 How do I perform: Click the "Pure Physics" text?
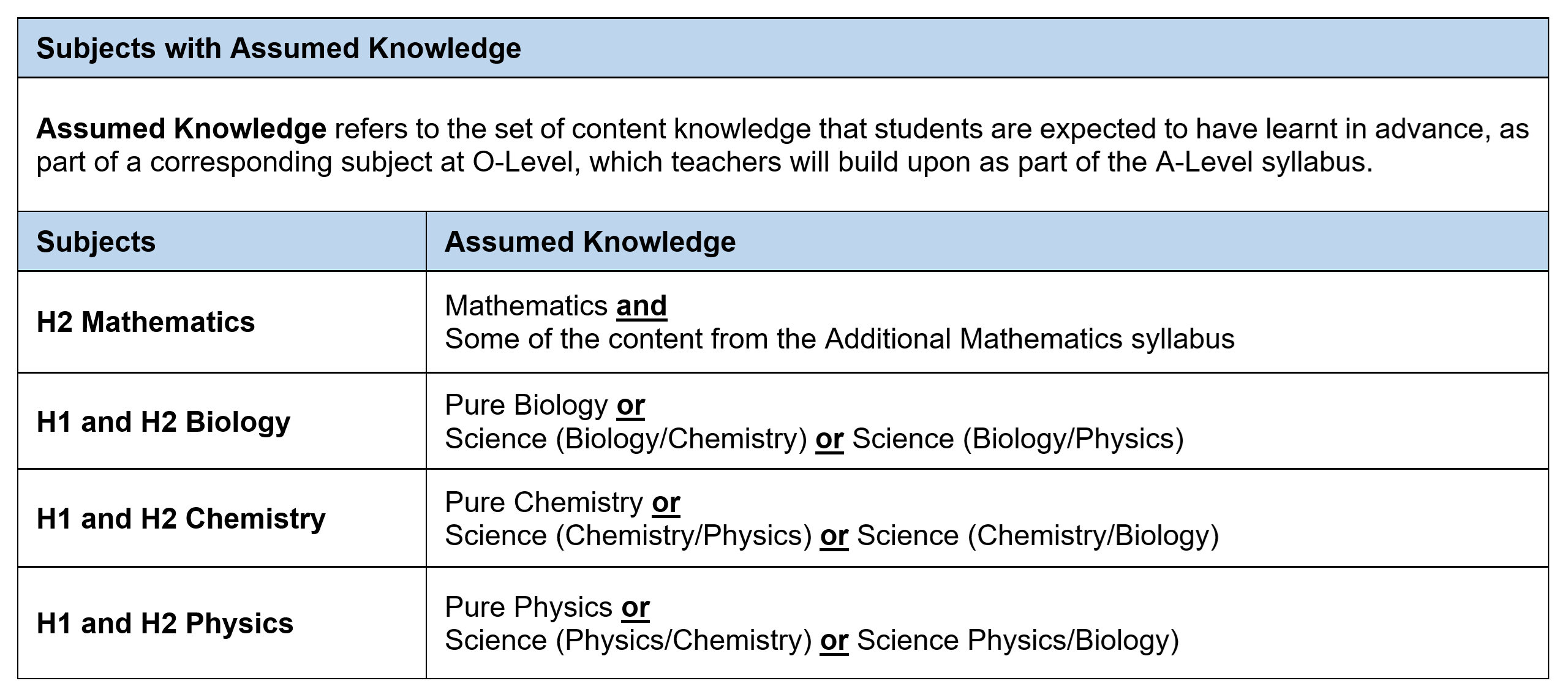[x=529, y=608]
